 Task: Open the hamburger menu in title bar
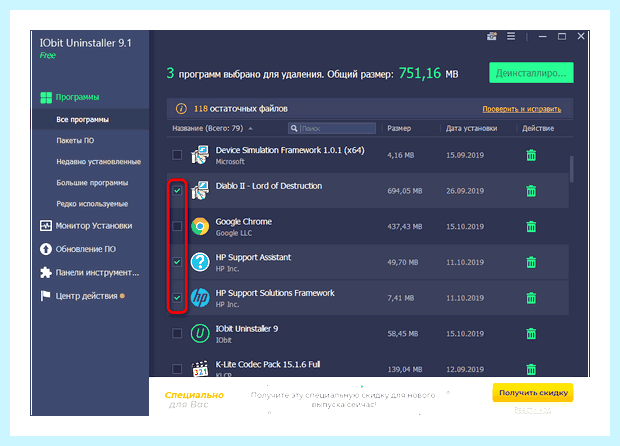pyautogui.click(x=511, y=36)
